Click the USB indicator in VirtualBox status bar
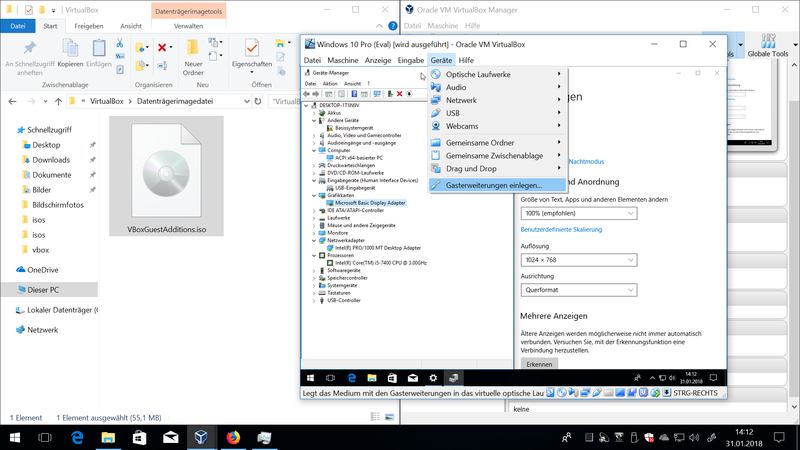The width and height of the screenshot is (800, 450). (596, 393)
